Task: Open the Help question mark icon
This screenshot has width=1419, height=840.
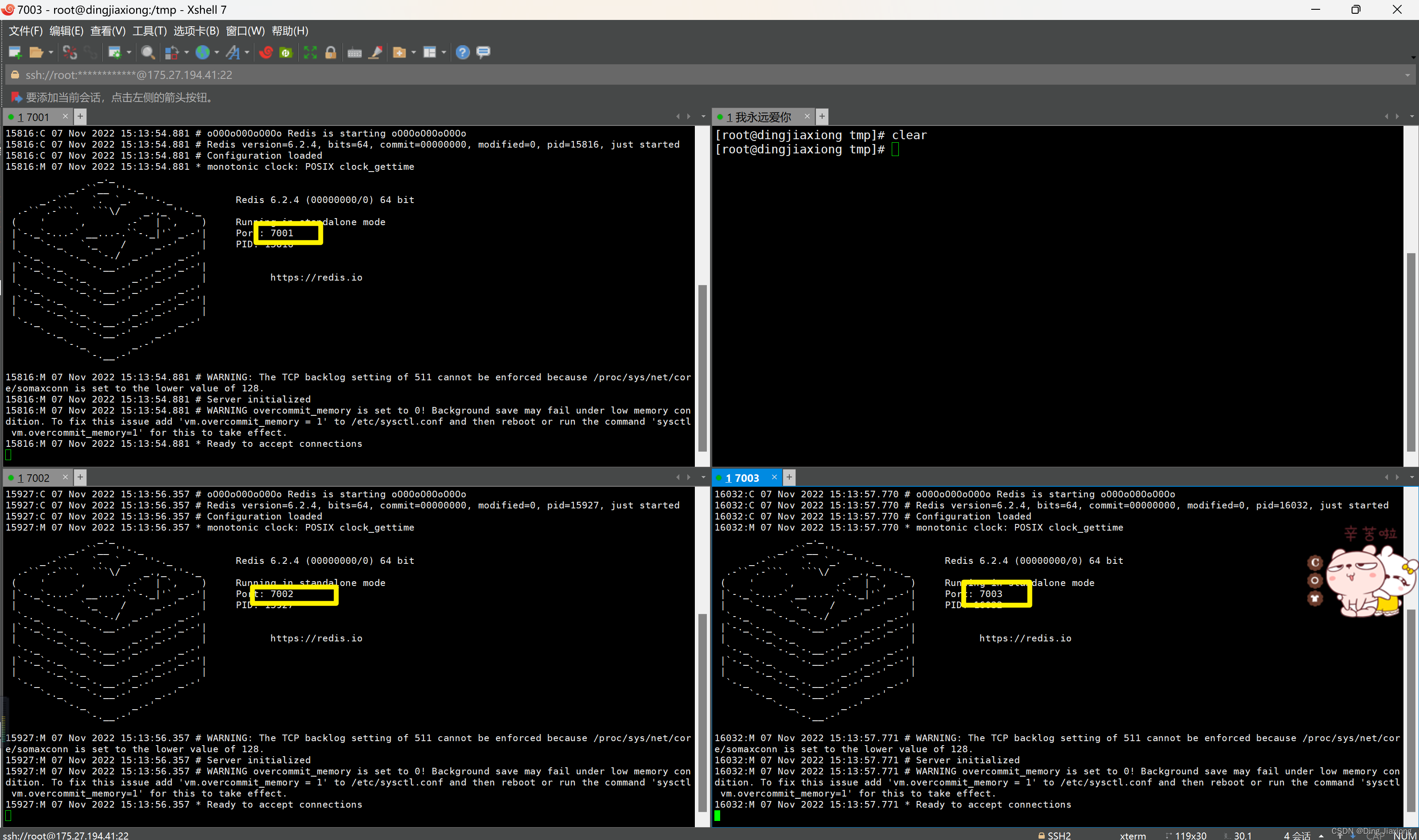Action: pyautogui.click(x=463, y=53)
